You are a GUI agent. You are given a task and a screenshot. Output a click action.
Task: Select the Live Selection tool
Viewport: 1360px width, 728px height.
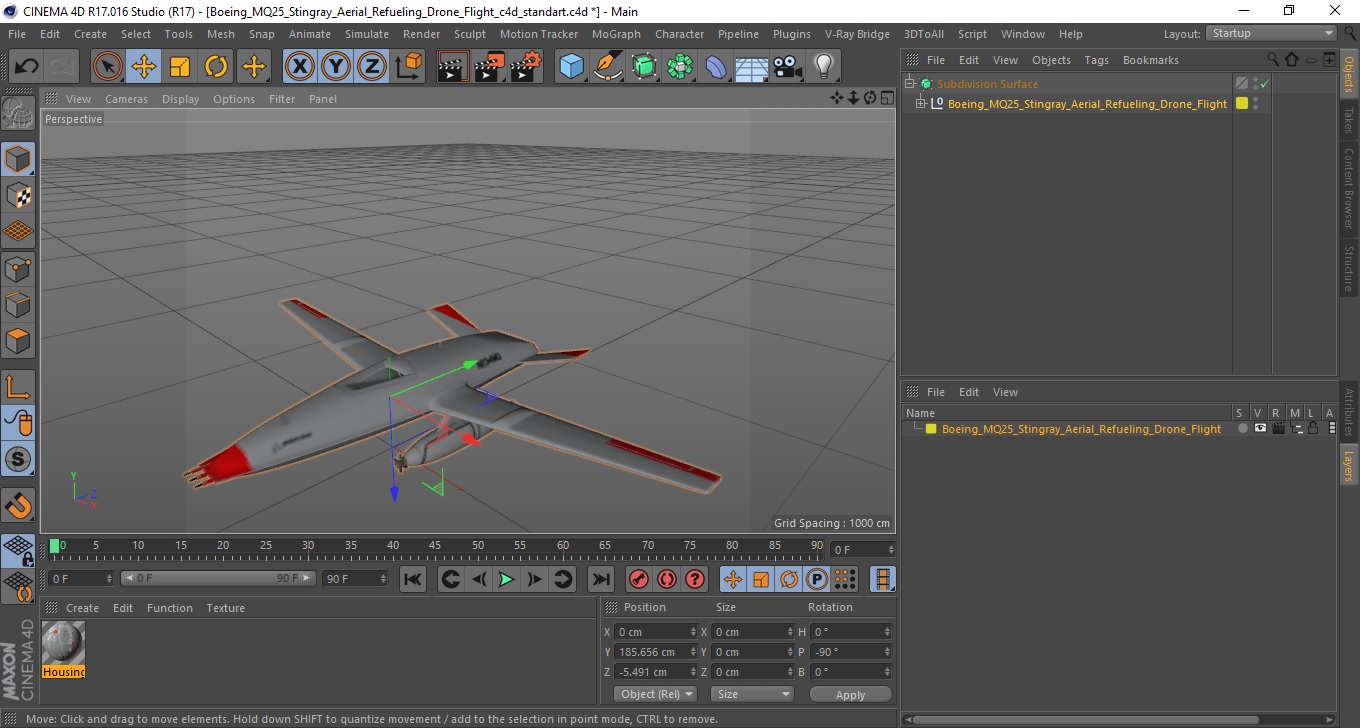(108, 67)
